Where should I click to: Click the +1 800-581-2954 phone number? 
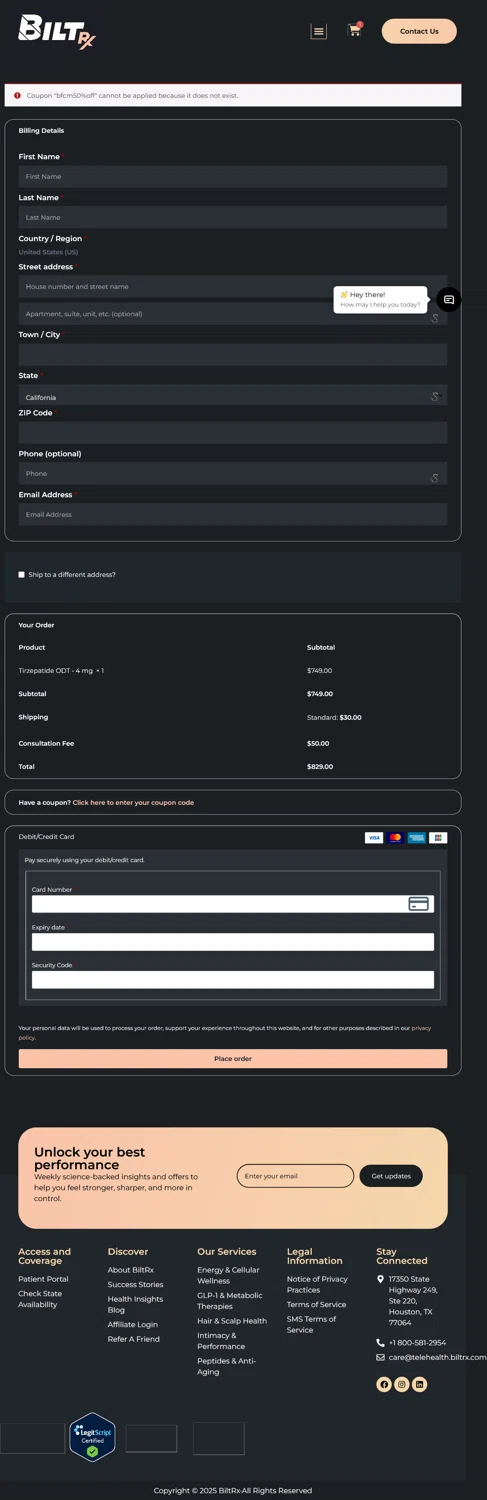(x=417, y=1343)
